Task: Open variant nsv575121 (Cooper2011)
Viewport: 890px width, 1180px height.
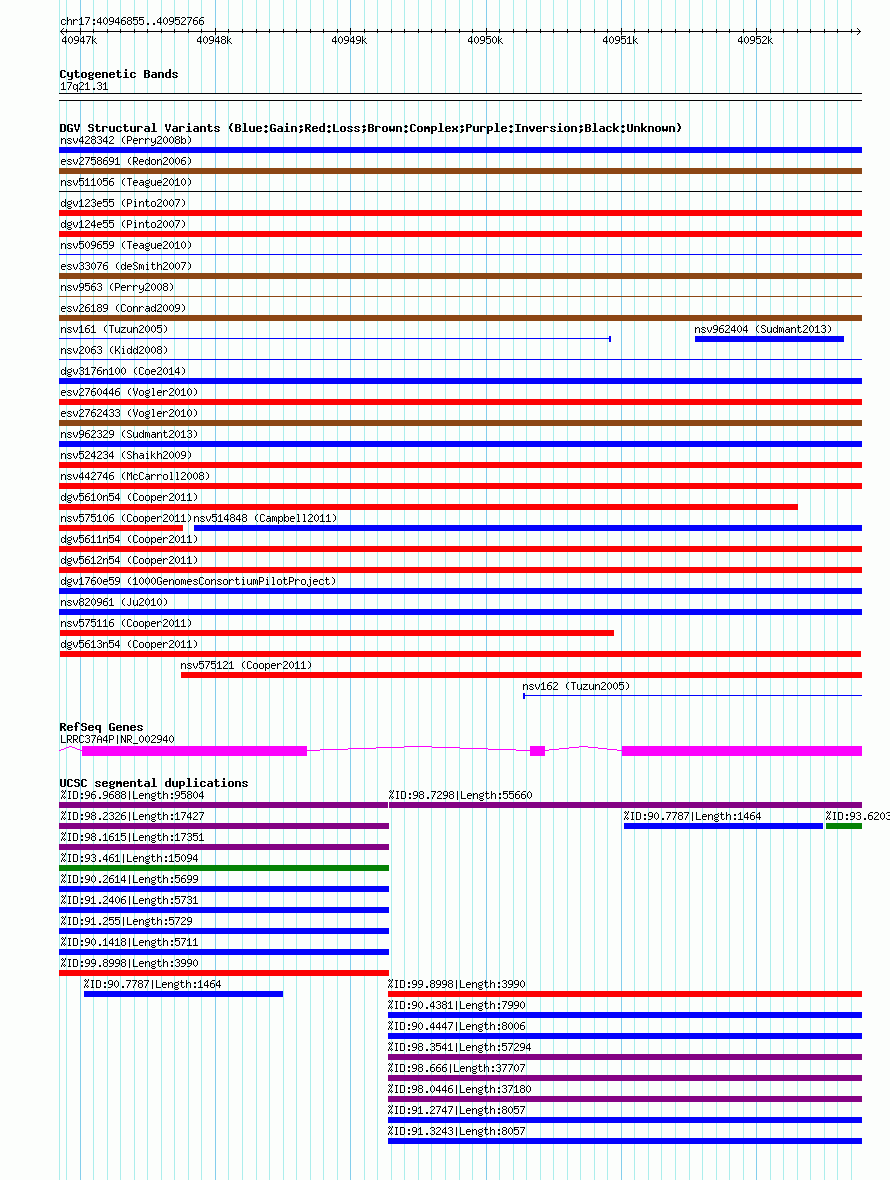Action: tap(246, 666)
